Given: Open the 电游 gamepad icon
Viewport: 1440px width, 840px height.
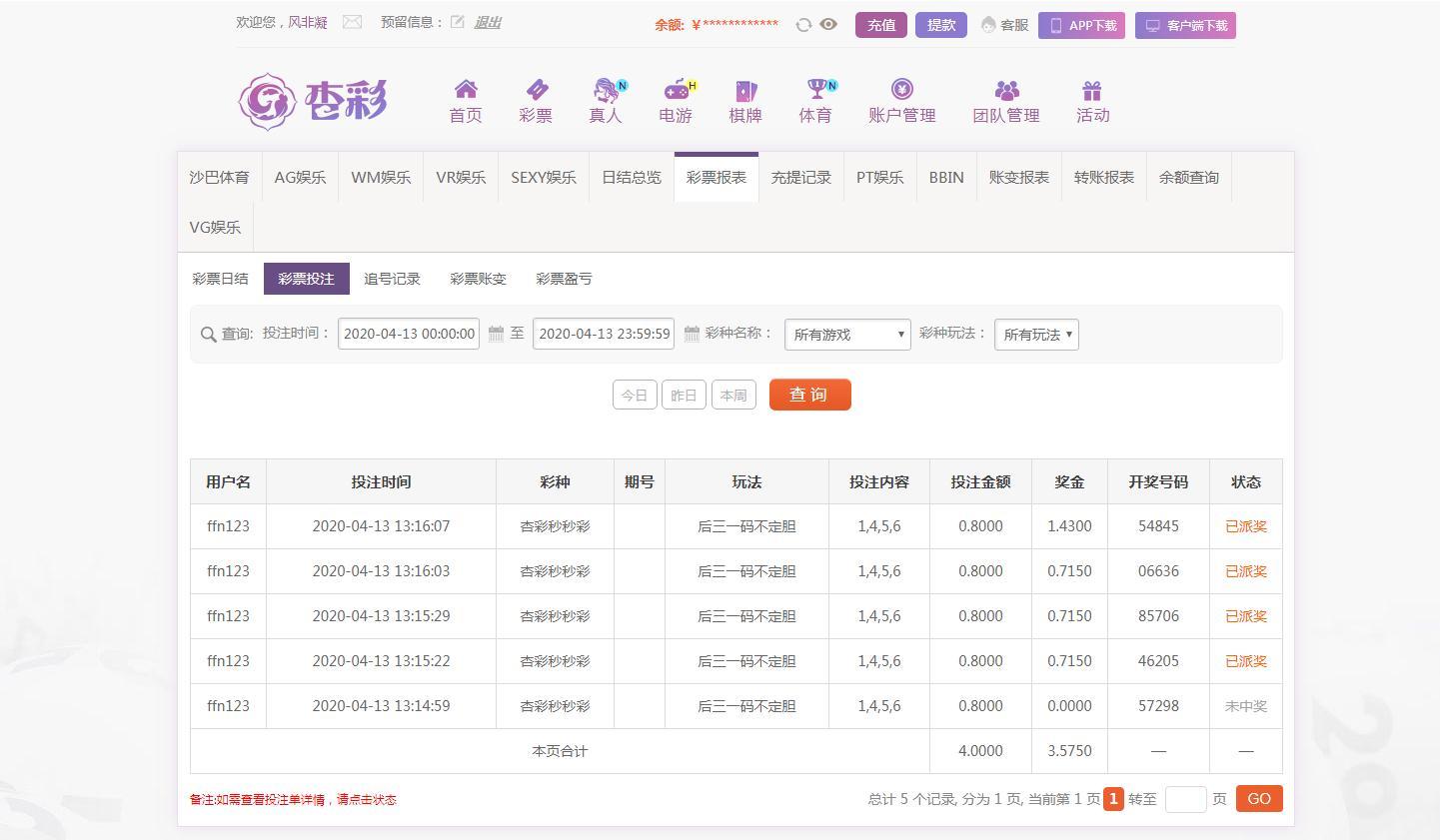Looking at the screenshot, I should click(x=677, y=90).
